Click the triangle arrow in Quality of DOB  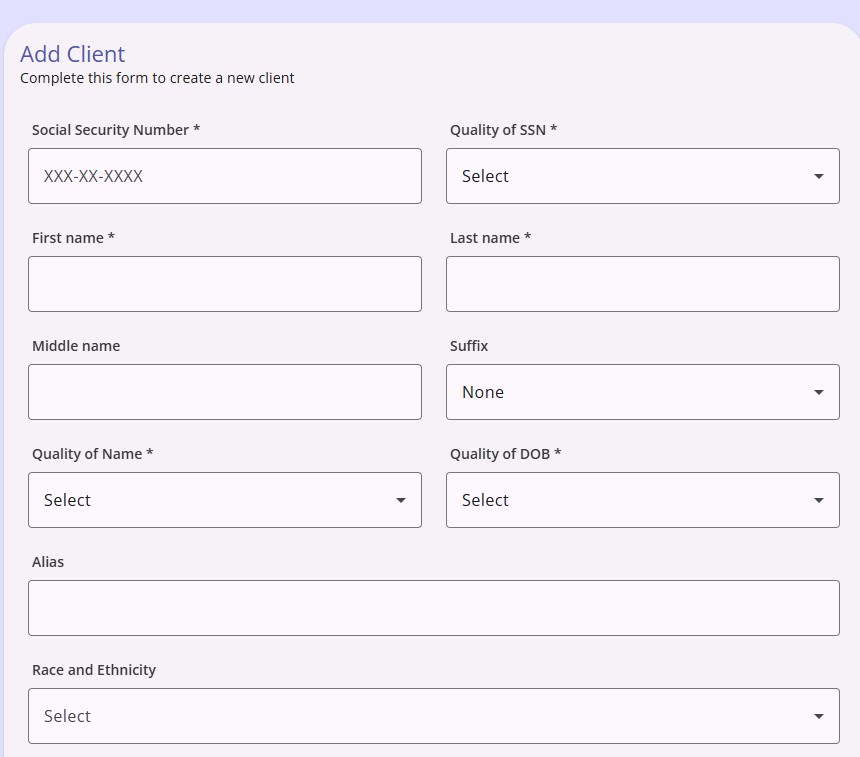[x=819, y=500]
